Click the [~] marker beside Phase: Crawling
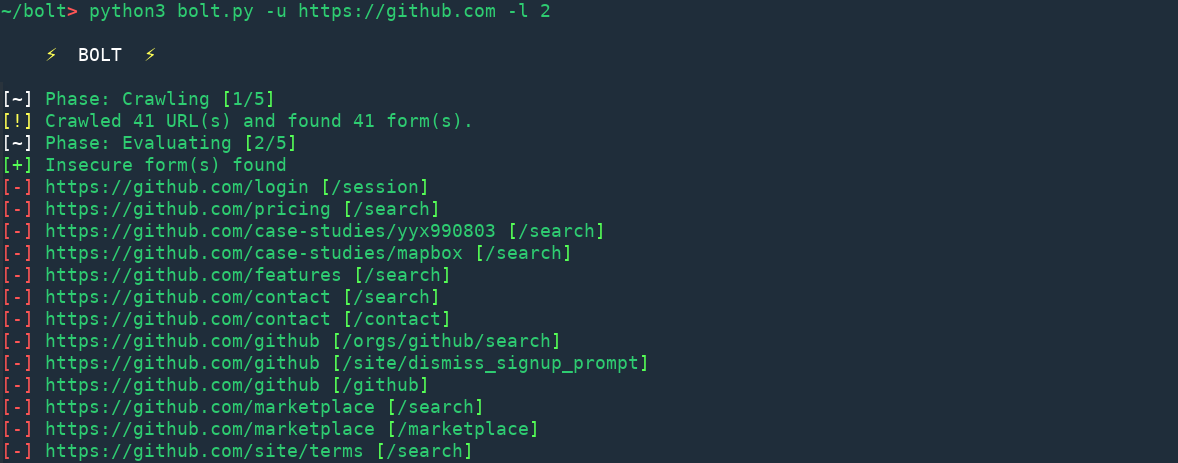The image size is (1178, 463). 17,99
